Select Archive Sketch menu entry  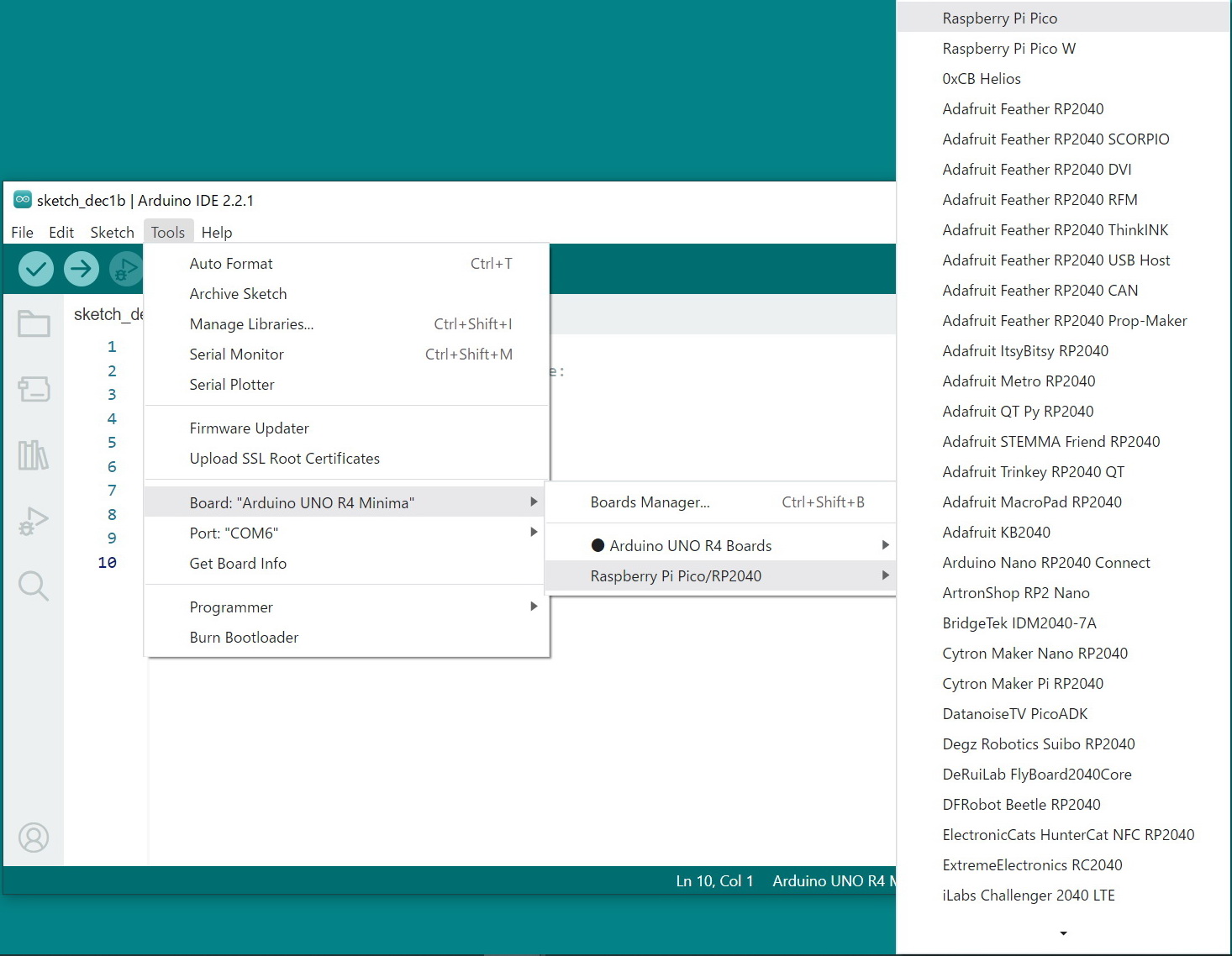346,294
